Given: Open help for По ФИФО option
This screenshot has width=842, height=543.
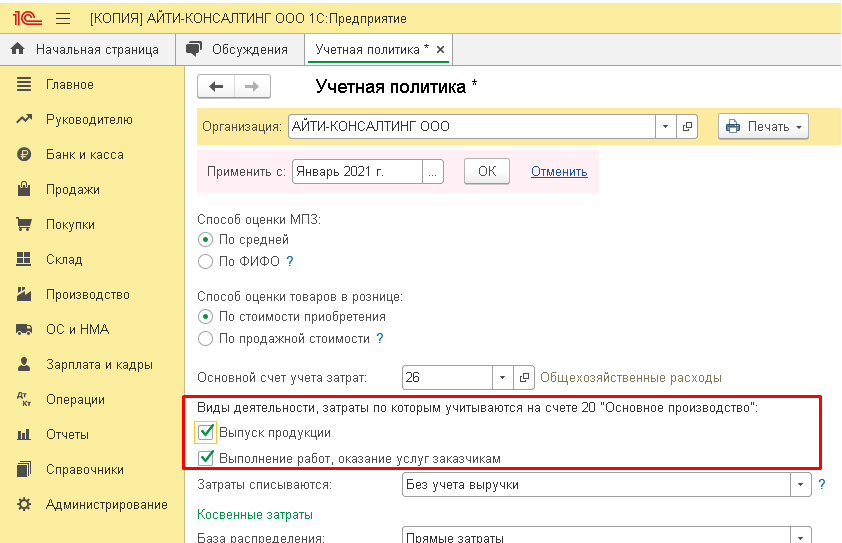Looking at the screenshot, I should coord(290,262).
